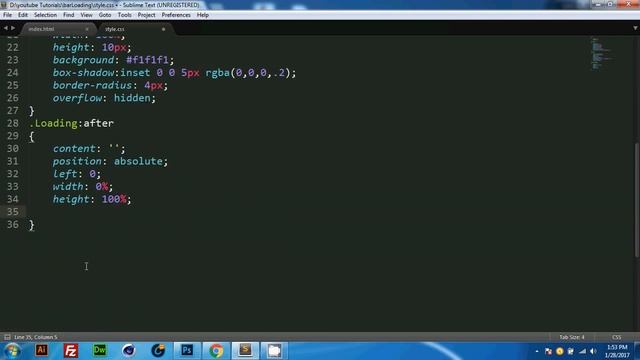Image resolution: width=640 pixels, height=360 pixels.
Task: Click the network signal tray icon
Action: (x=582, y=351)
